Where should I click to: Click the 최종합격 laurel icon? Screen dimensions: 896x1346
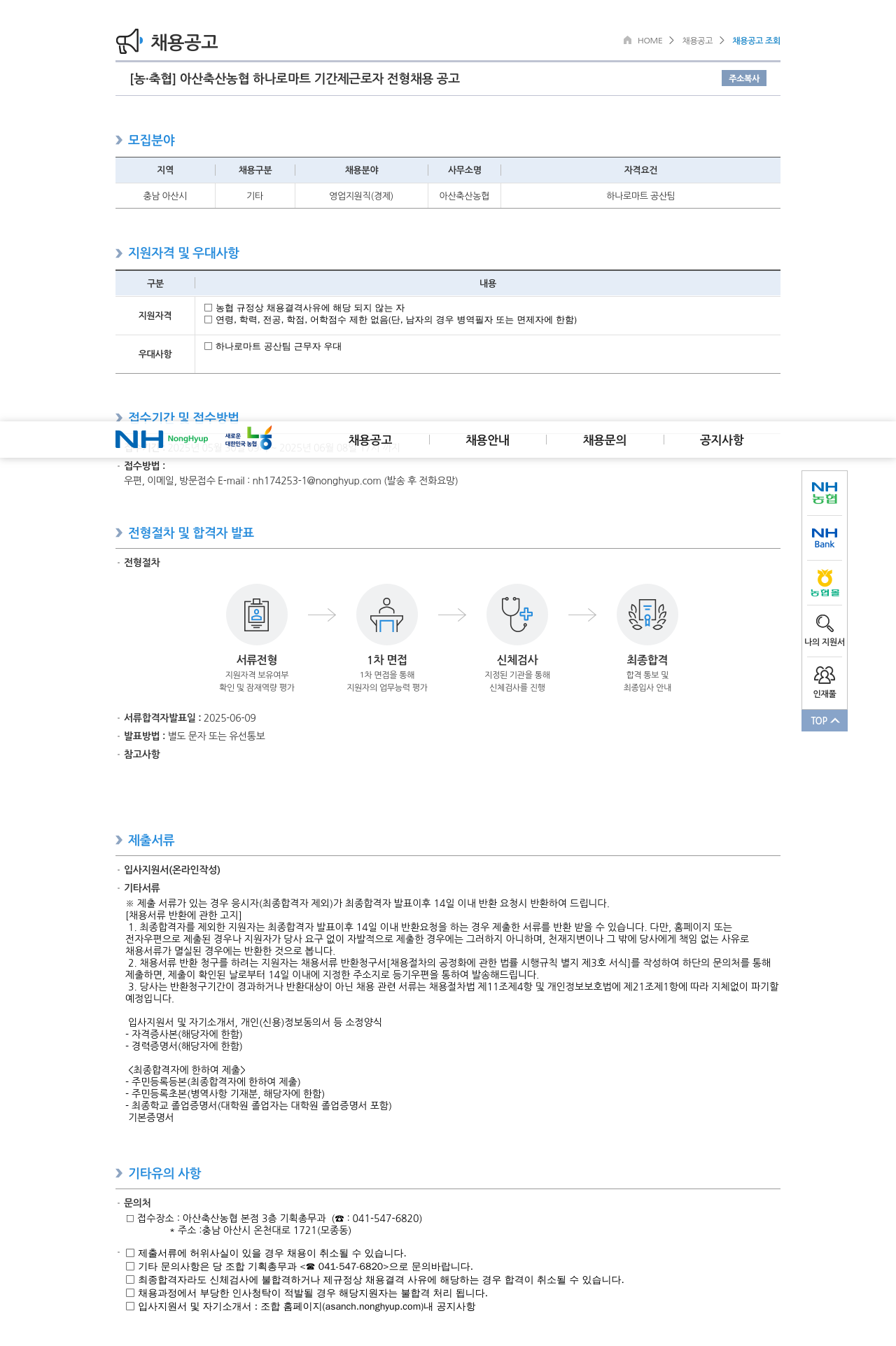(647, 615)
